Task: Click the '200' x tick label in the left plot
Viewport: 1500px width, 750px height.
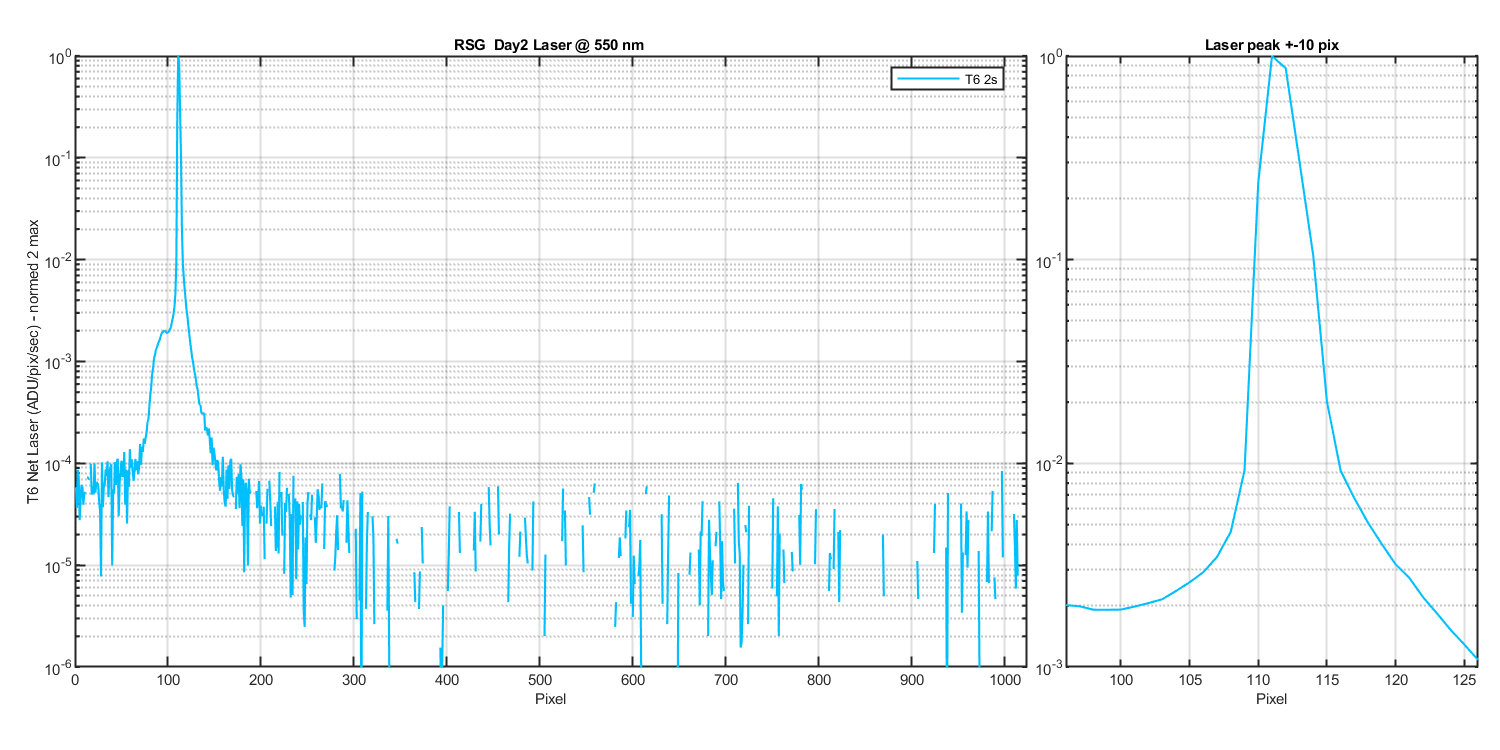Action: 261,679
